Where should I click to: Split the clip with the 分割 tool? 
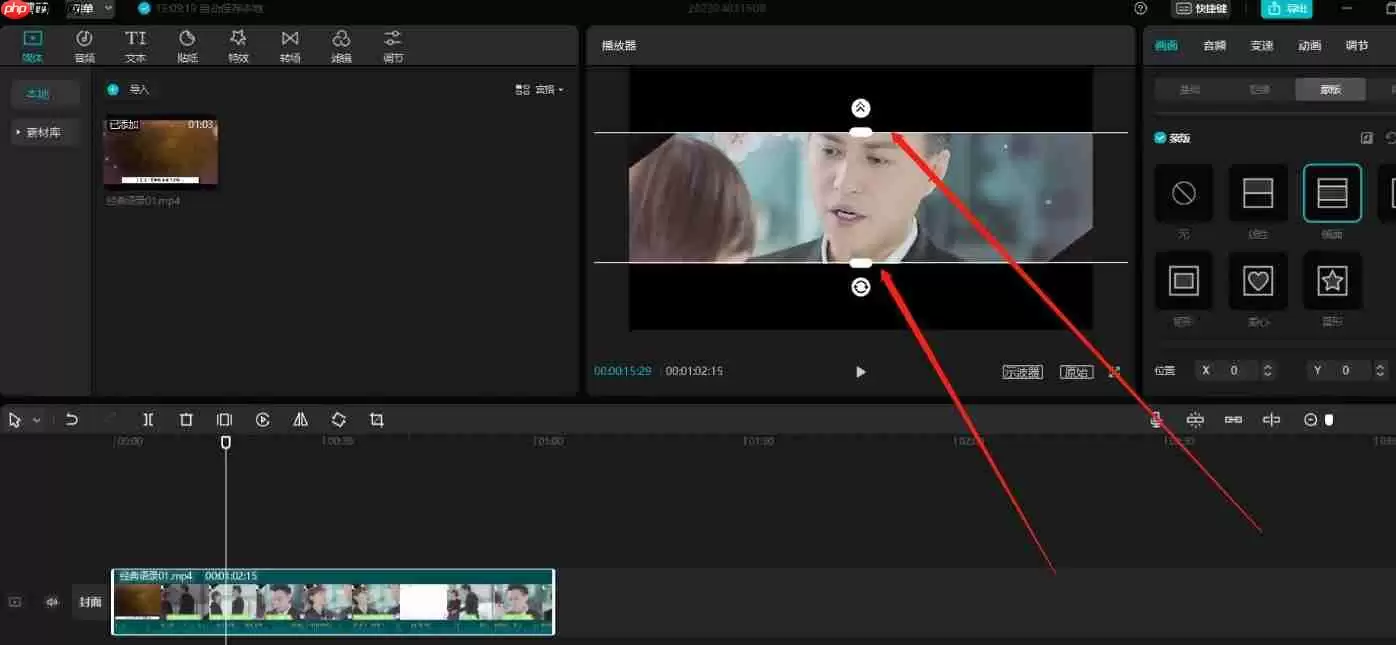[147, 419]
